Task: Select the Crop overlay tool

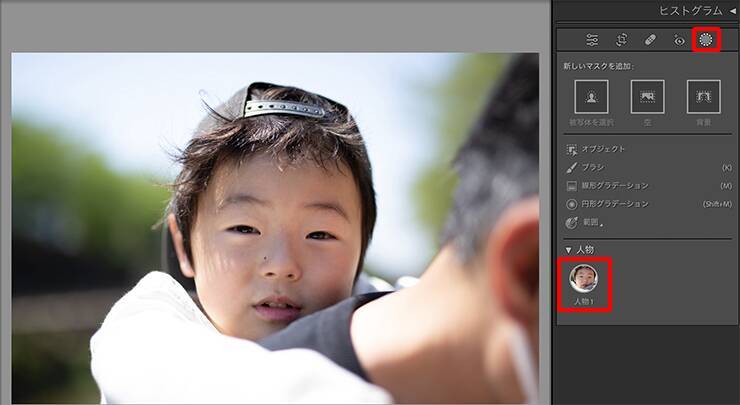Action: coord(621,40)
